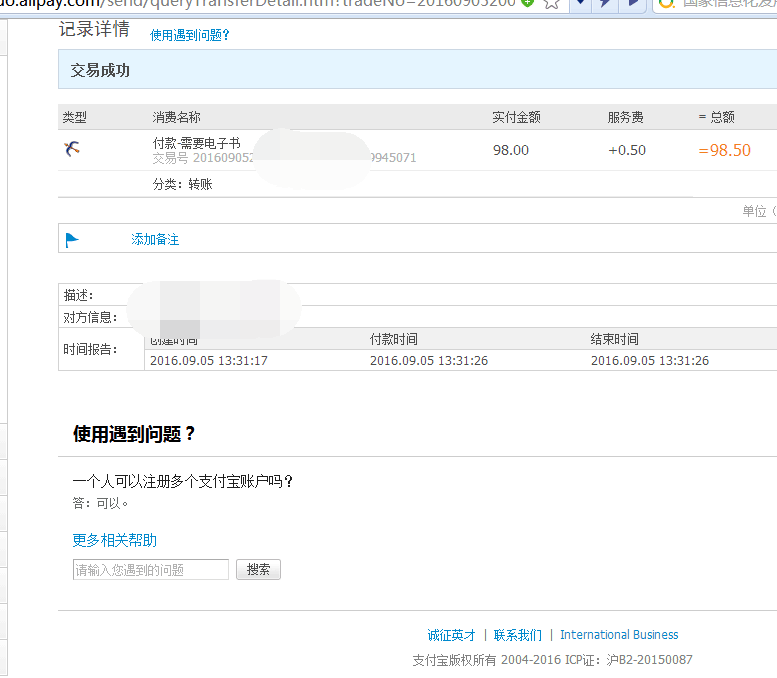
Task: Click the blue flag note icon
Action: (x=72, y=240)
